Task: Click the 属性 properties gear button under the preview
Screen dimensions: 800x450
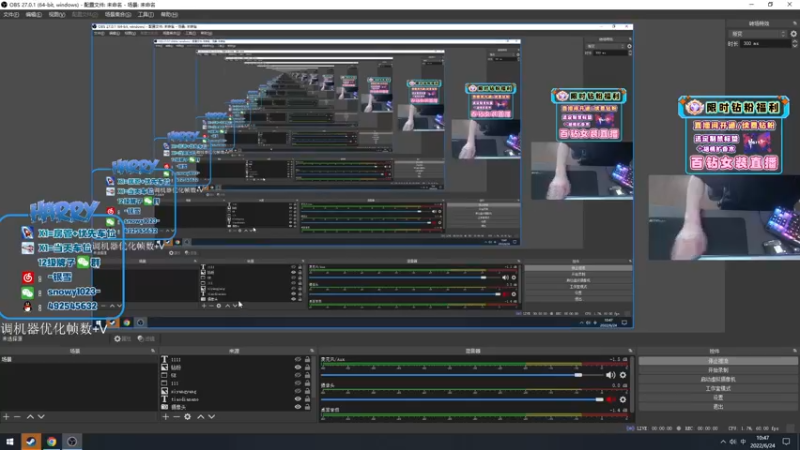Action: (x=122, y=339)
